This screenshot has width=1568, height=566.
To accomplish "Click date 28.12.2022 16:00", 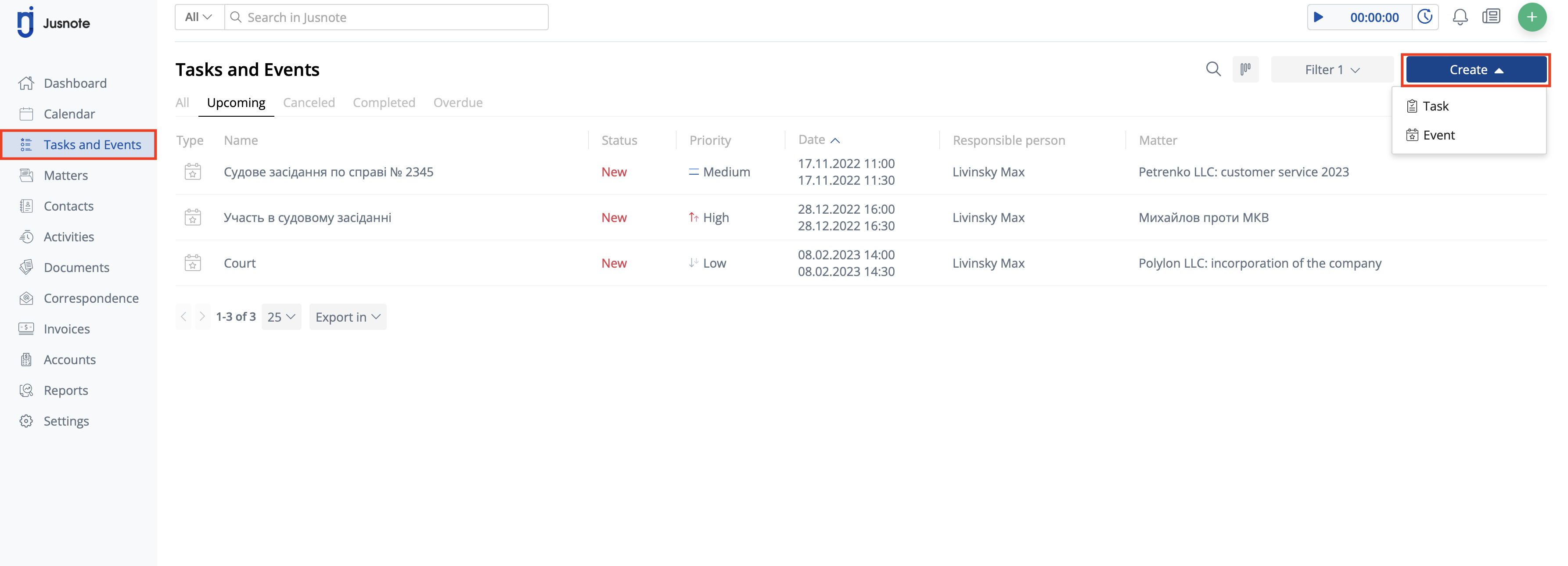I will pos(846,209).
